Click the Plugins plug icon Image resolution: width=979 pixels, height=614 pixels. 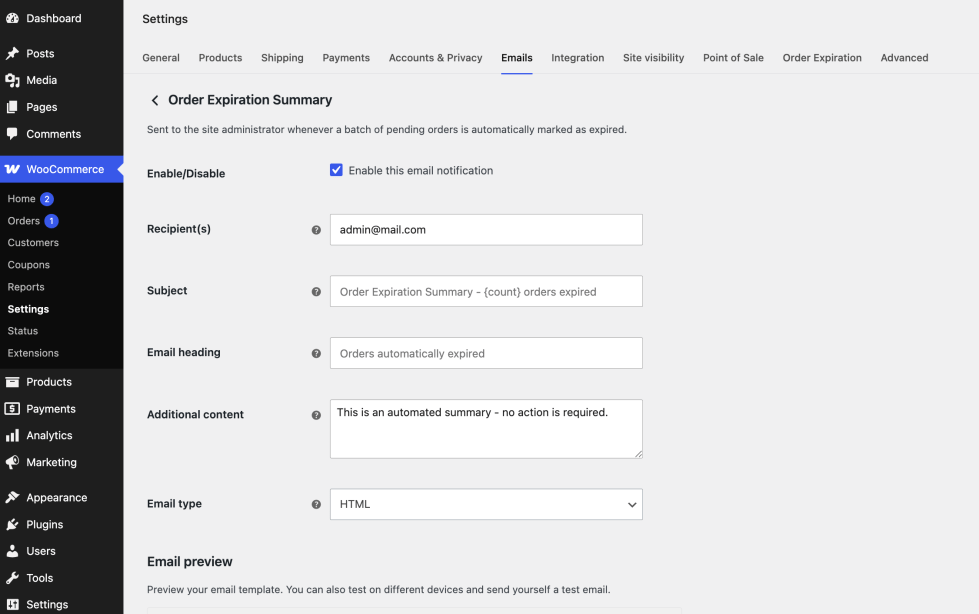[12, 524]
